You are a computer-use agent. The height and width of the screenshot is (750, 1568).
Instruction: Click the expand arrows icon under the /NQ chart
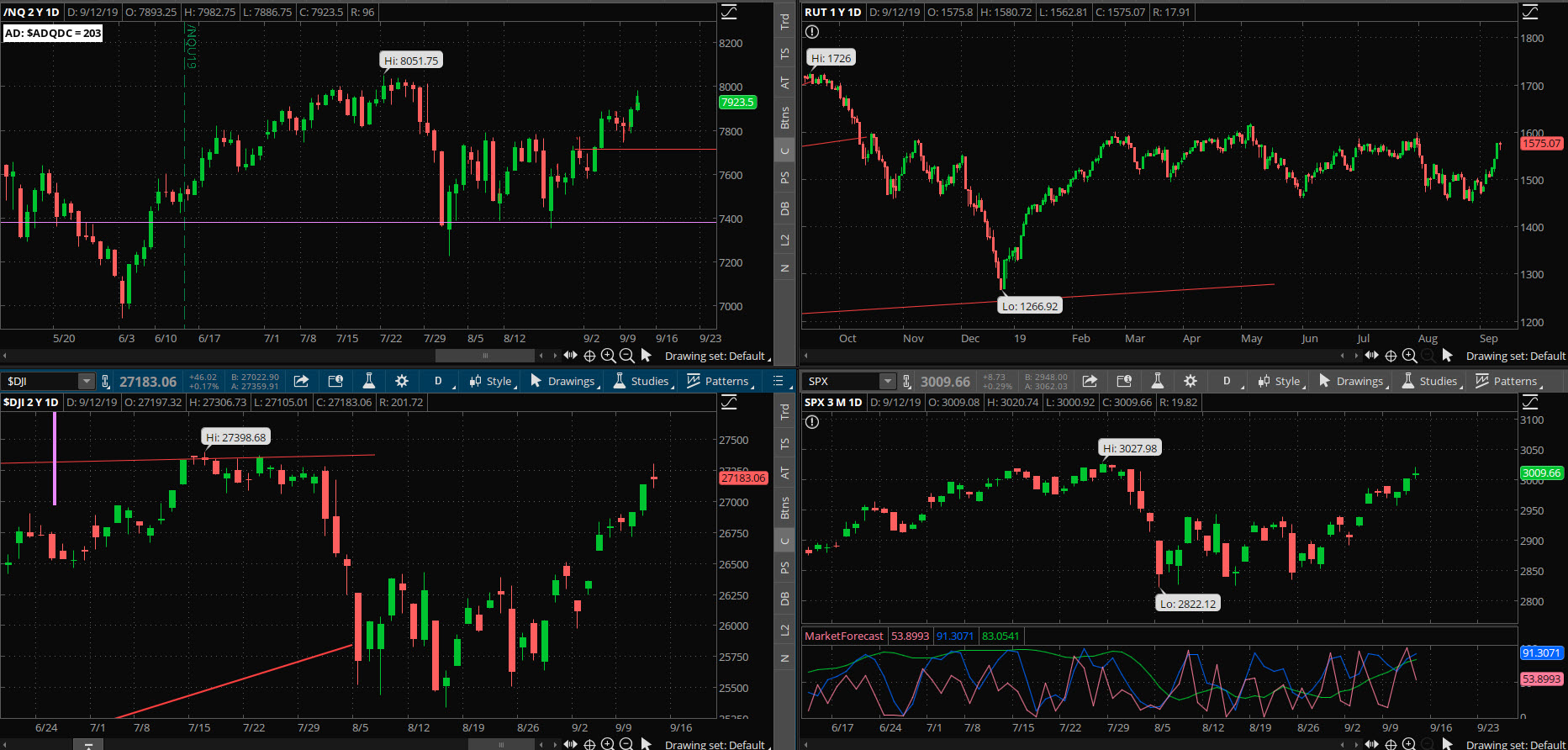tap(571, 356)
